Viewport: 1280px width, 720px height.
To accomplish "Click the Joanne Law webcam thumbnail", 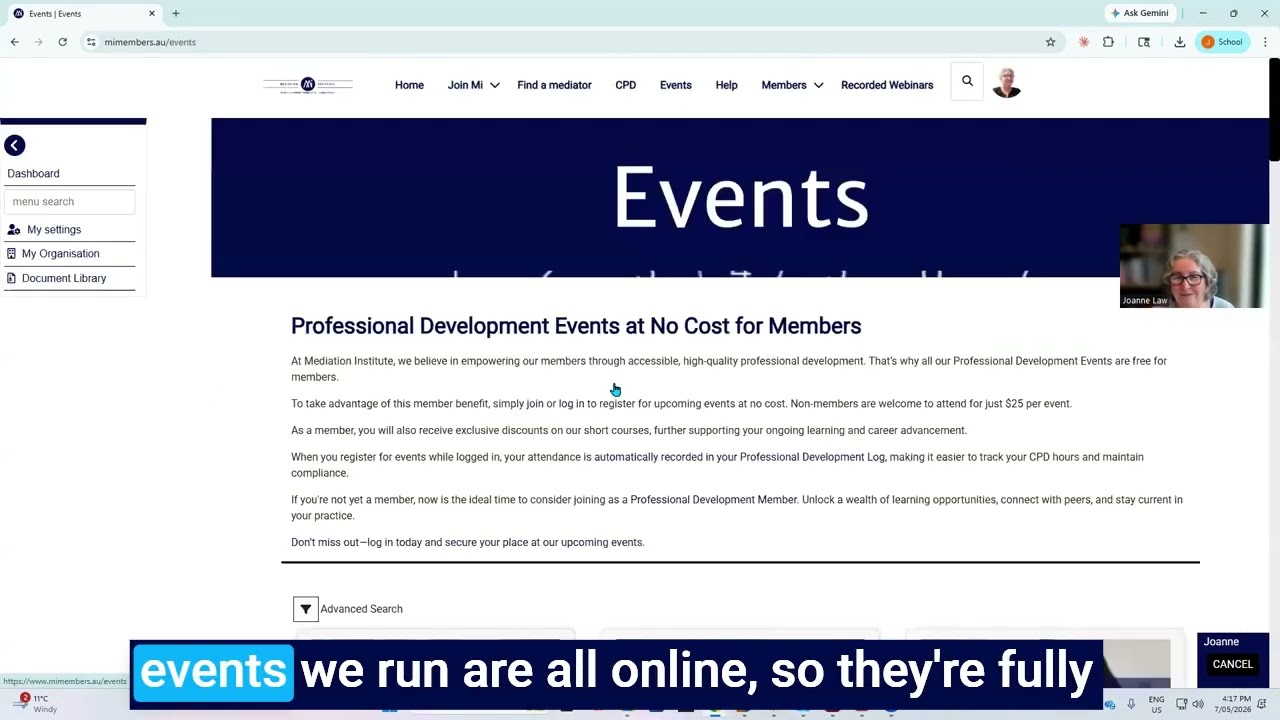I will pyautogui.click(x=1194, y=265).
